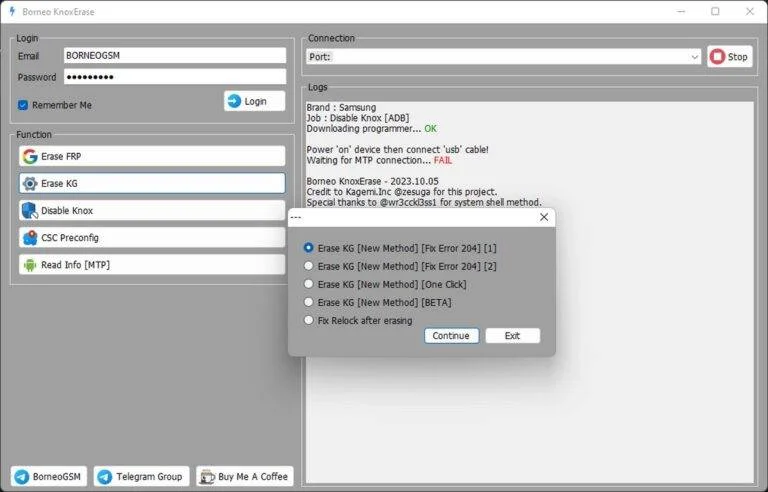Run the Disable Knox function
Viewport: 768px width, 492px height.
pos(152,211)
